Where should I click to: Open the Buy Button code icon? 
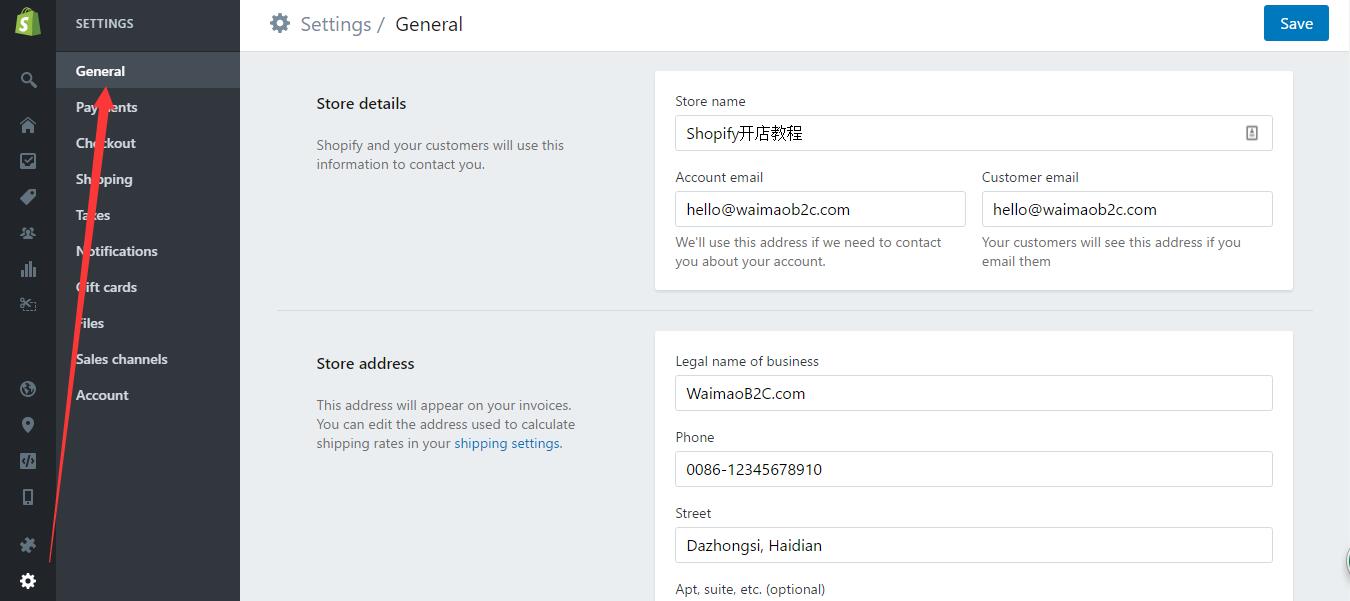click(28, 461)
